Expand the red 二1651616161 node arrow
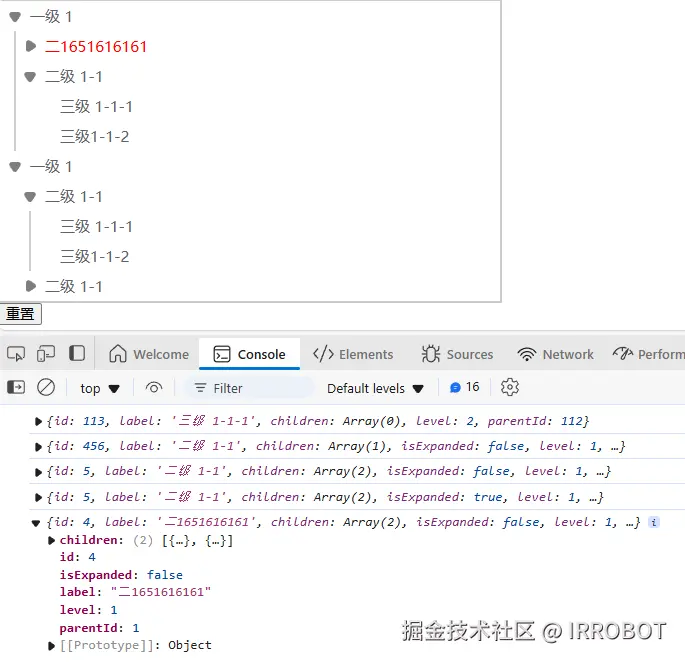Screen dimensions: 685x662 [x=31, y=46]
